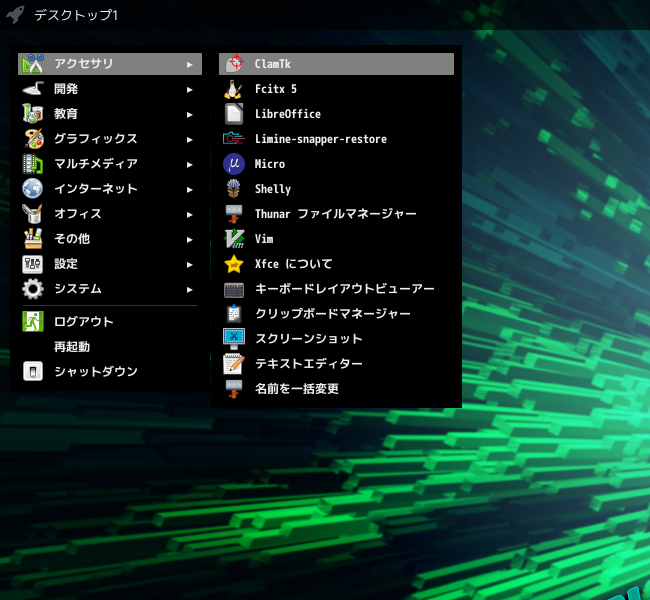Expand the グラフィックス submenu arrow
The height and width of the screenshot is (600, 650).
coord(190,140)
